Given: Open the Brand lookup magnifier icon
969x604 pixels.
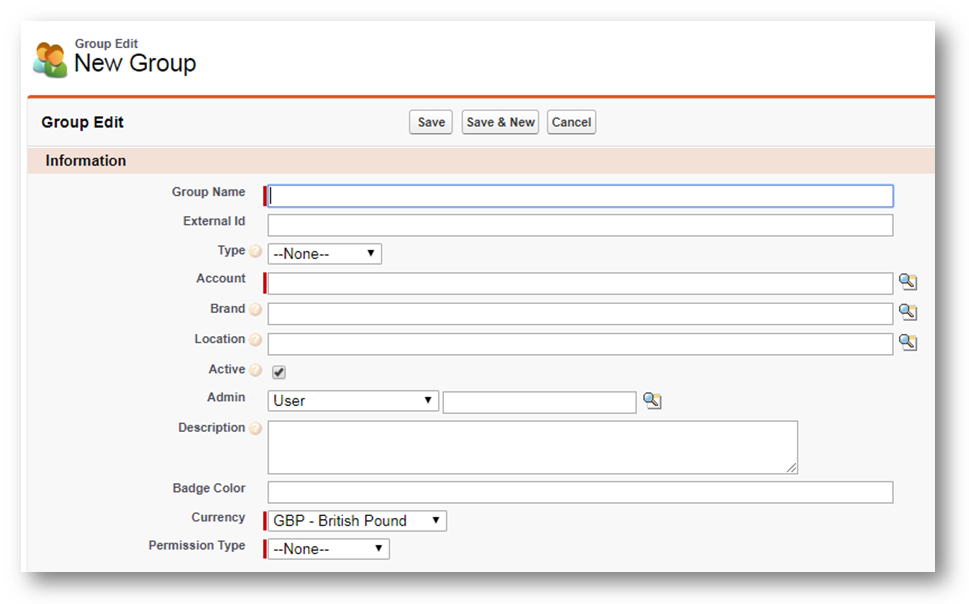Looking at the screenshot, I should (x=907, y=313).
